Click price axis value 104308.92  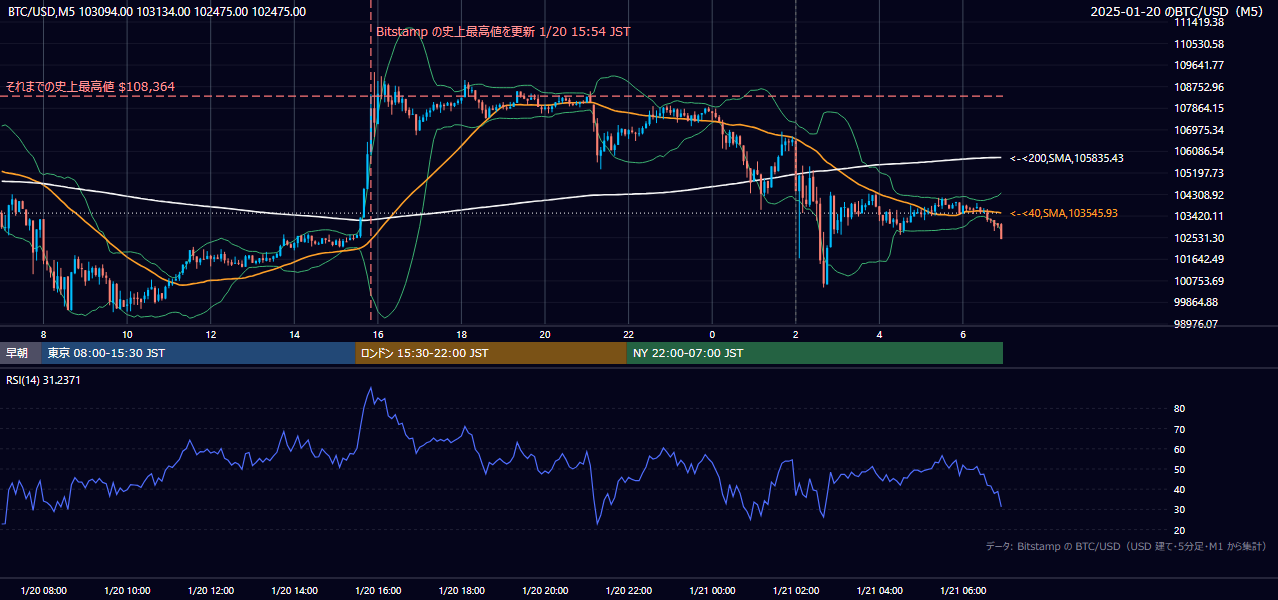(1200, 195)
